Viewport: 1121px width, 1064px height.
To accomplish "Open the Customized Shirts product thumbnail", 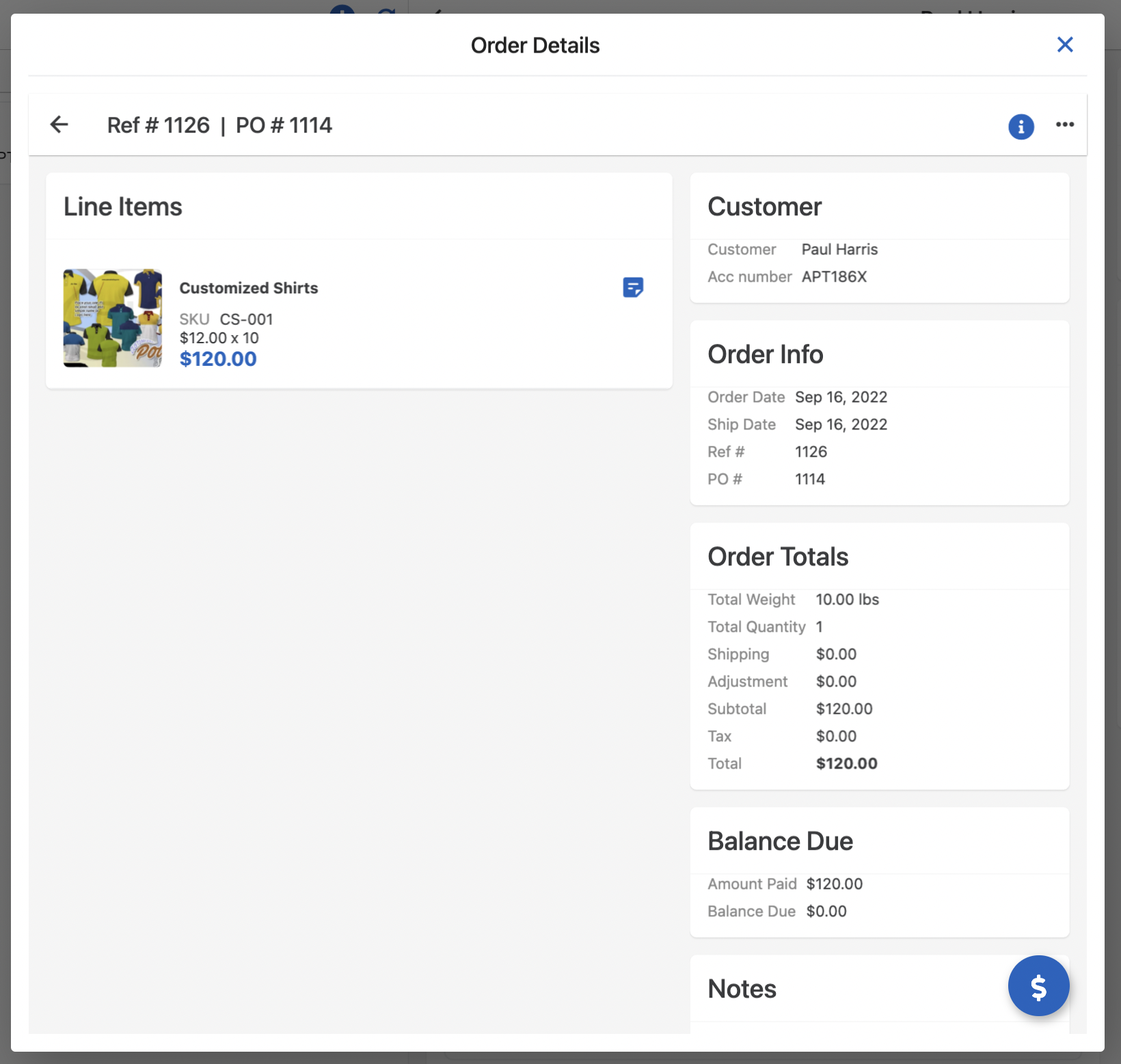I will (x=113, y=318).
